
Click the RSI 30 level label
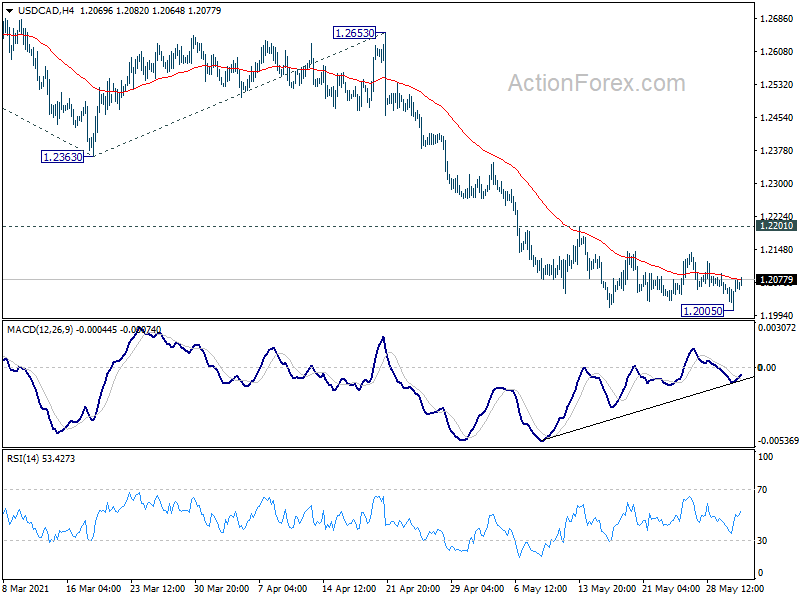(x=762, y=541)
